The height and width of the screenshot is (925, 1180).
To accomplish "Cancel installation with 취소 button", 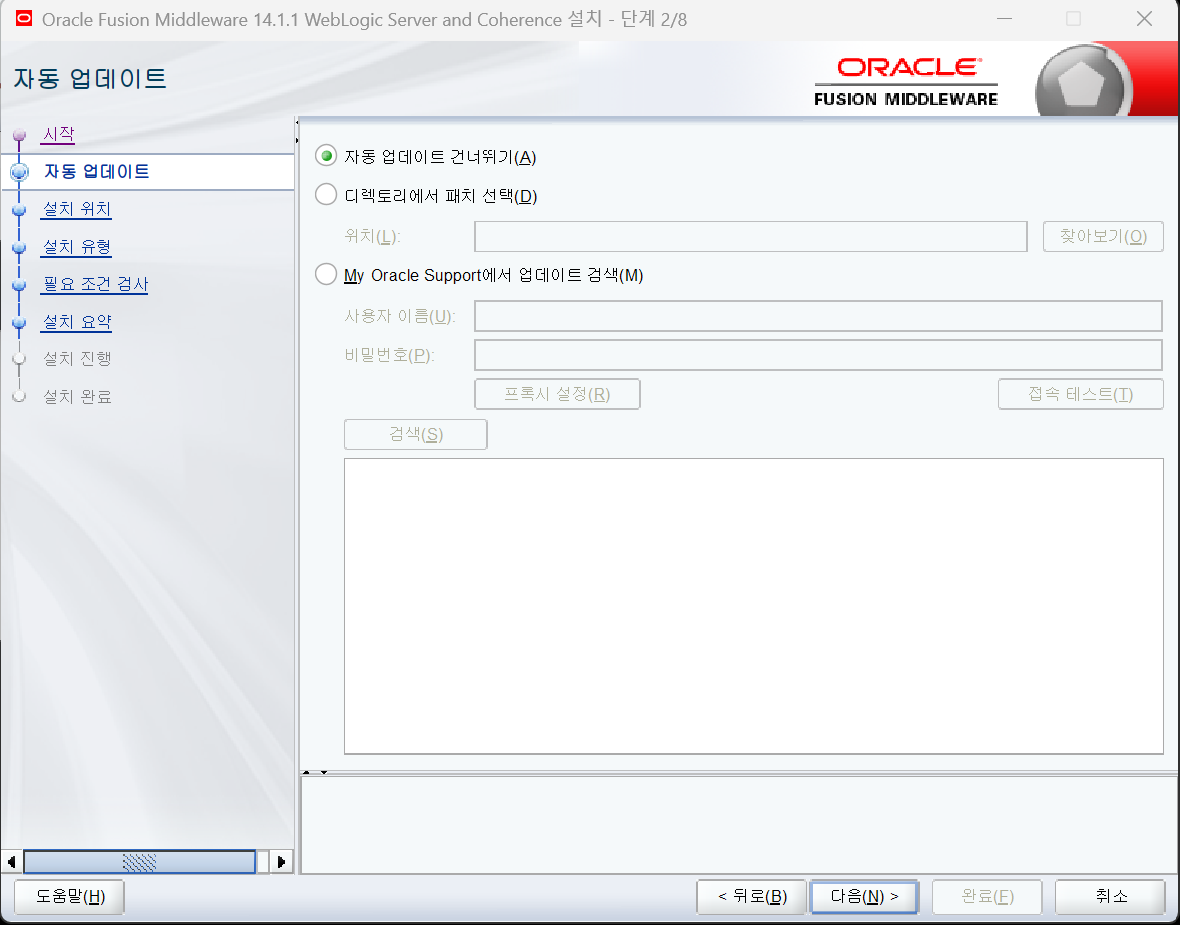I will click(1111, 896).
